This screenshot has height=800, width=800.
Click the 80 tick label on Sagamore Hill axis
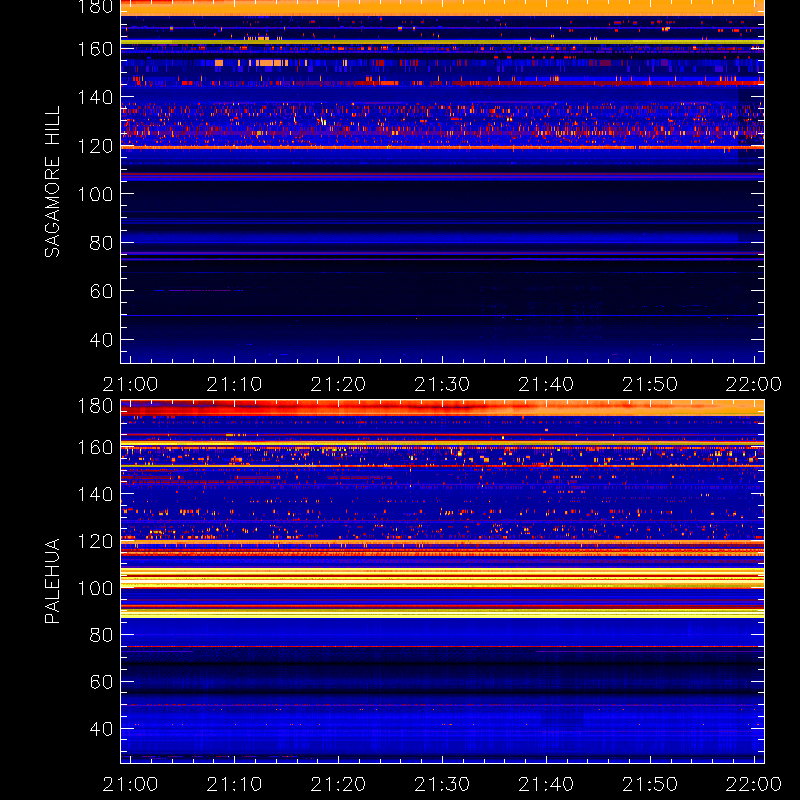(101, 242)
